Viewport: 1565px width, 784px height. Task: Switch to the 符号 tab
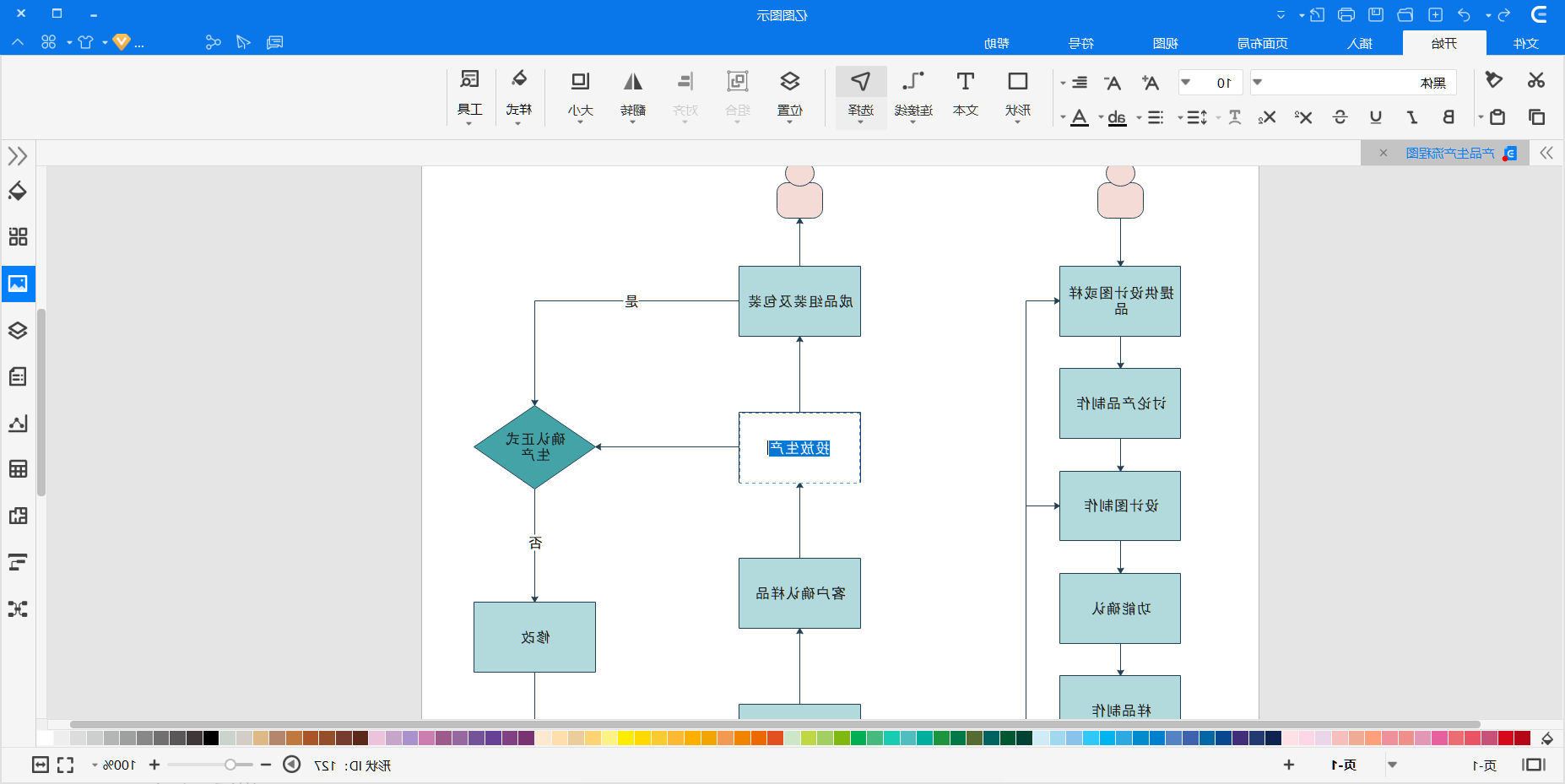click(x=1081, y=43)
